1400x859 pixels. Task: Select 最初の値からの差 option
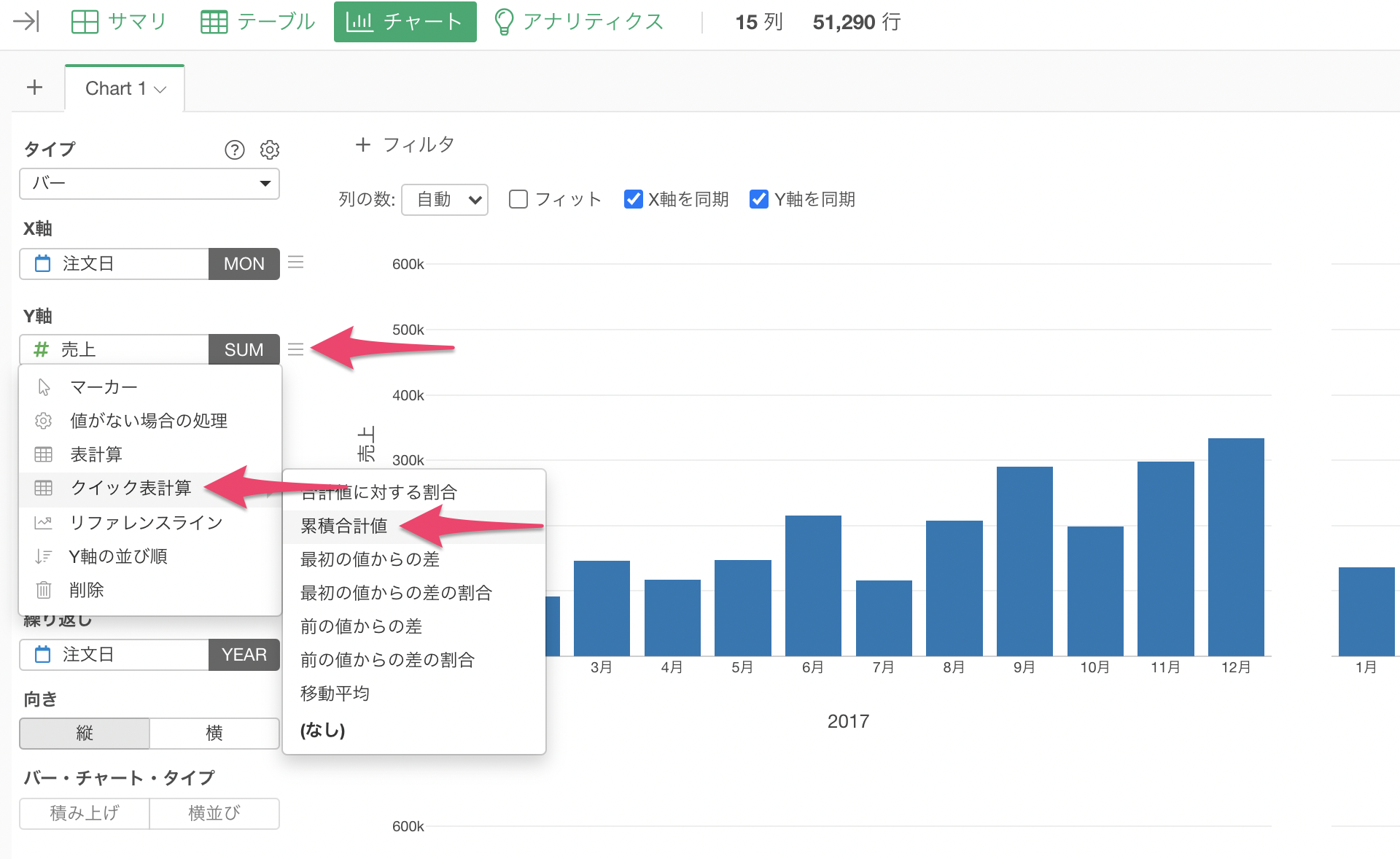point(413,559)
